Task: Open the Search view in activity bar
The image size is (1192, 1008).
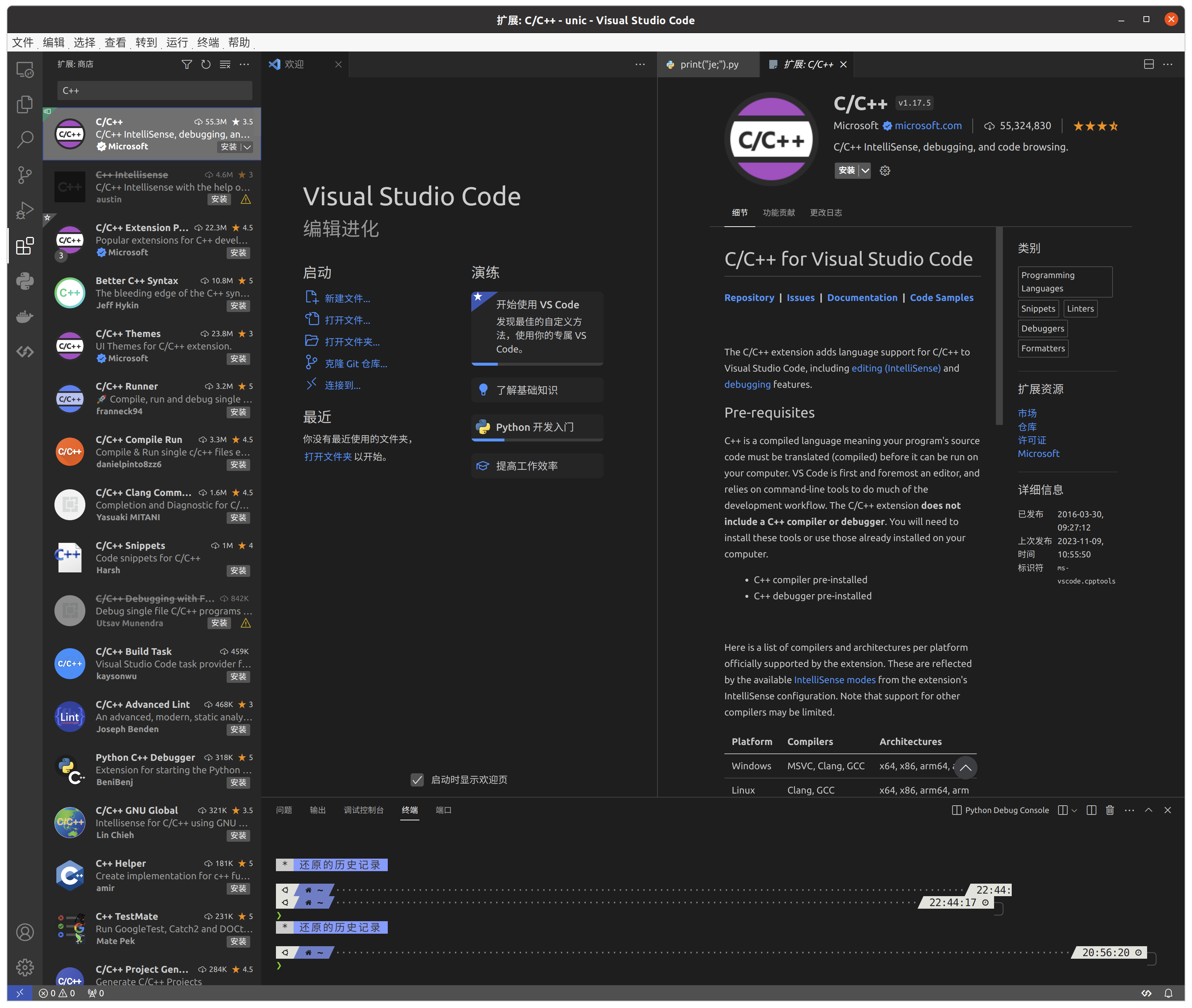Action: [25, 139]
